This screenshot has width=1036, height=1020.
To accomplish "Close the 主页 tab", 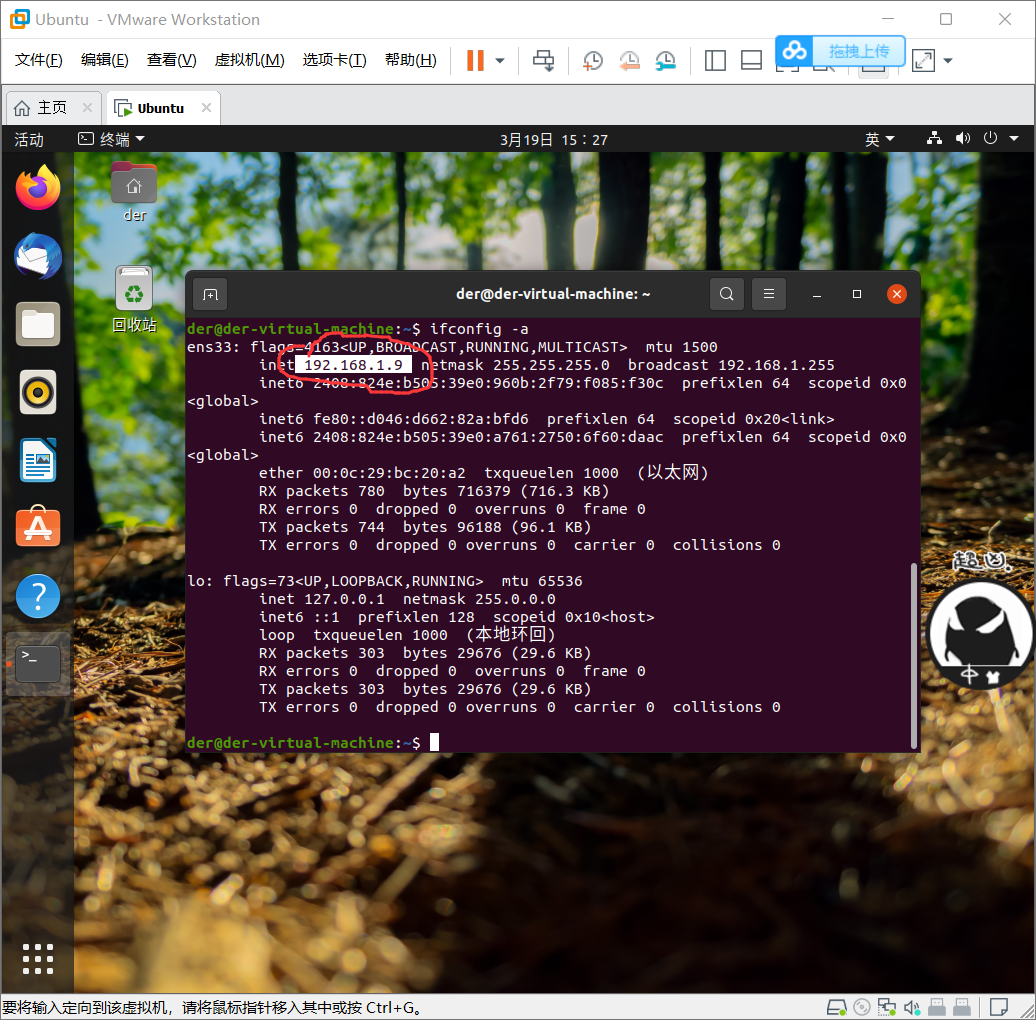I will pyautogui.click(x=87, y=108).
